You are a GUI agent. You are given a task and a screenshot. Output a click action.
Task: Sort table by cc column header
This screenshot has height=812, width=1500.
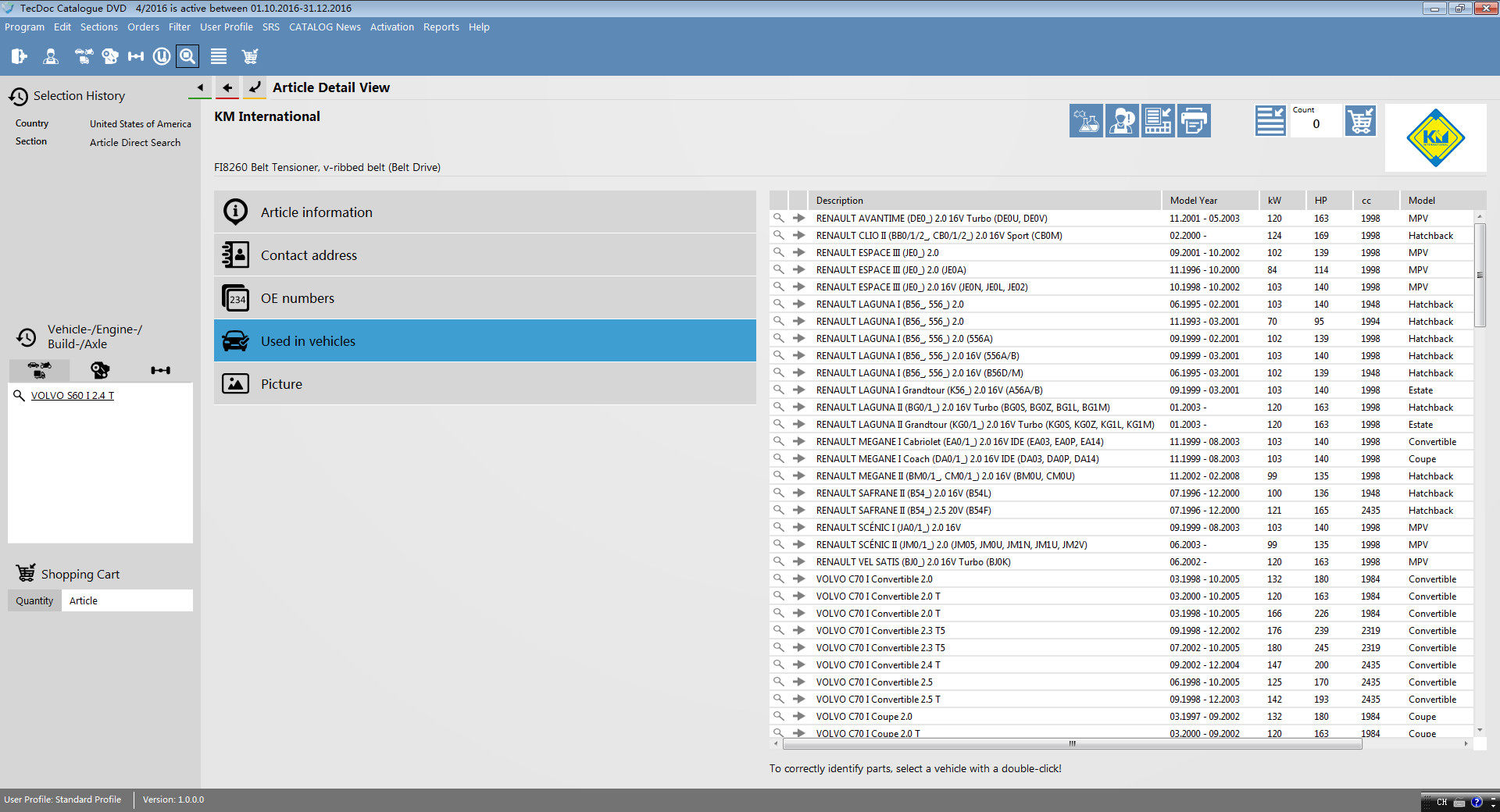(x=1377, y=200)
